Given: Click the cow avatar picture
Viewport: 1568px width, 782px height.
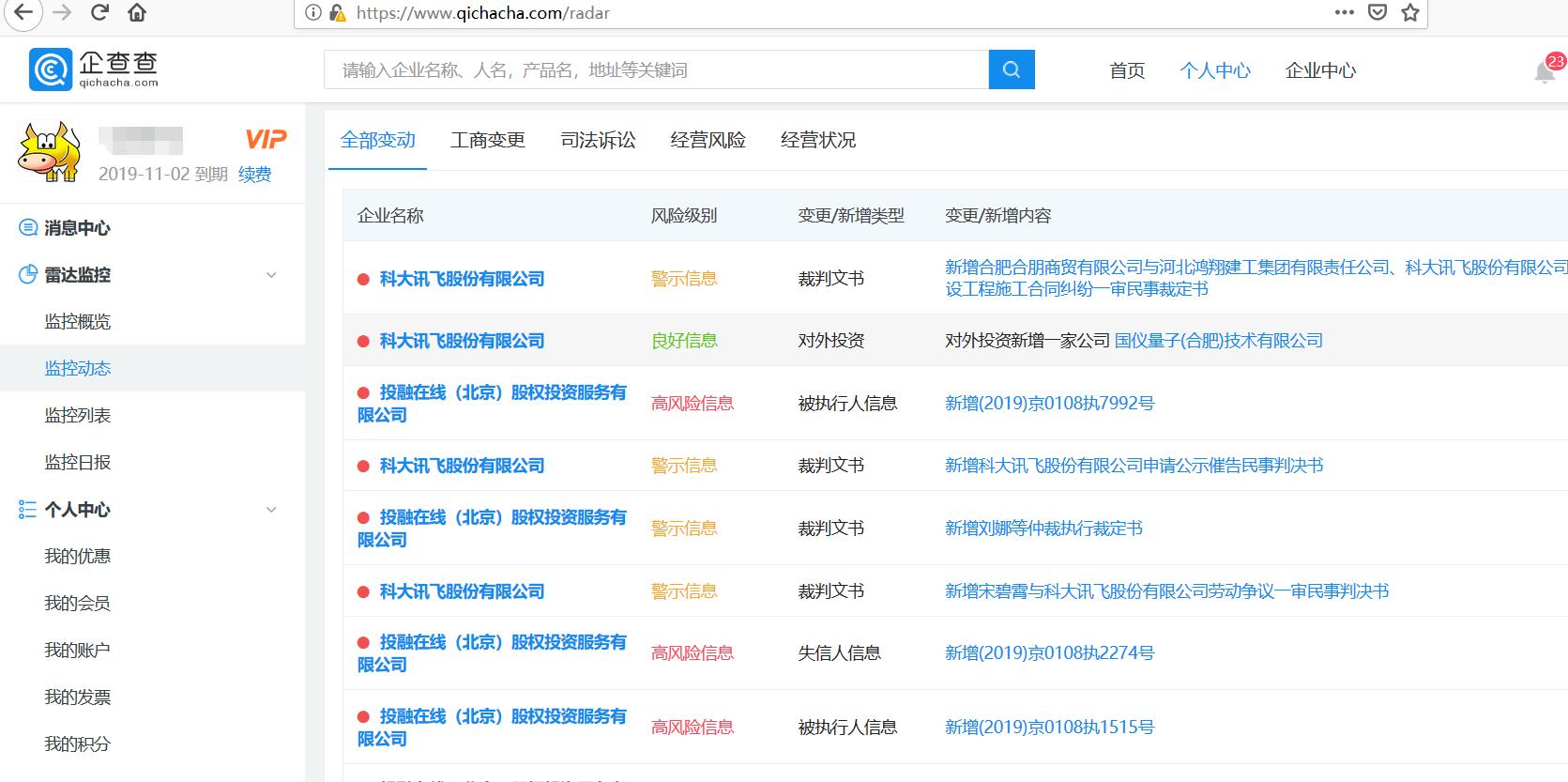Looking at the screenshot, I should click(49, 151).
